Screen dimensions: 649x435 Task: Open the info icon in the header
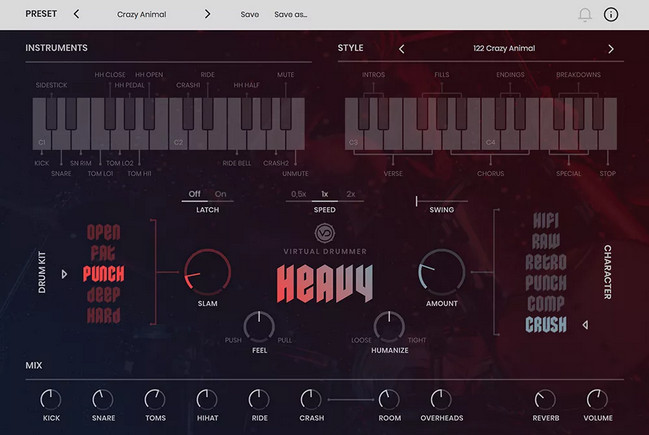coord(611,14)
